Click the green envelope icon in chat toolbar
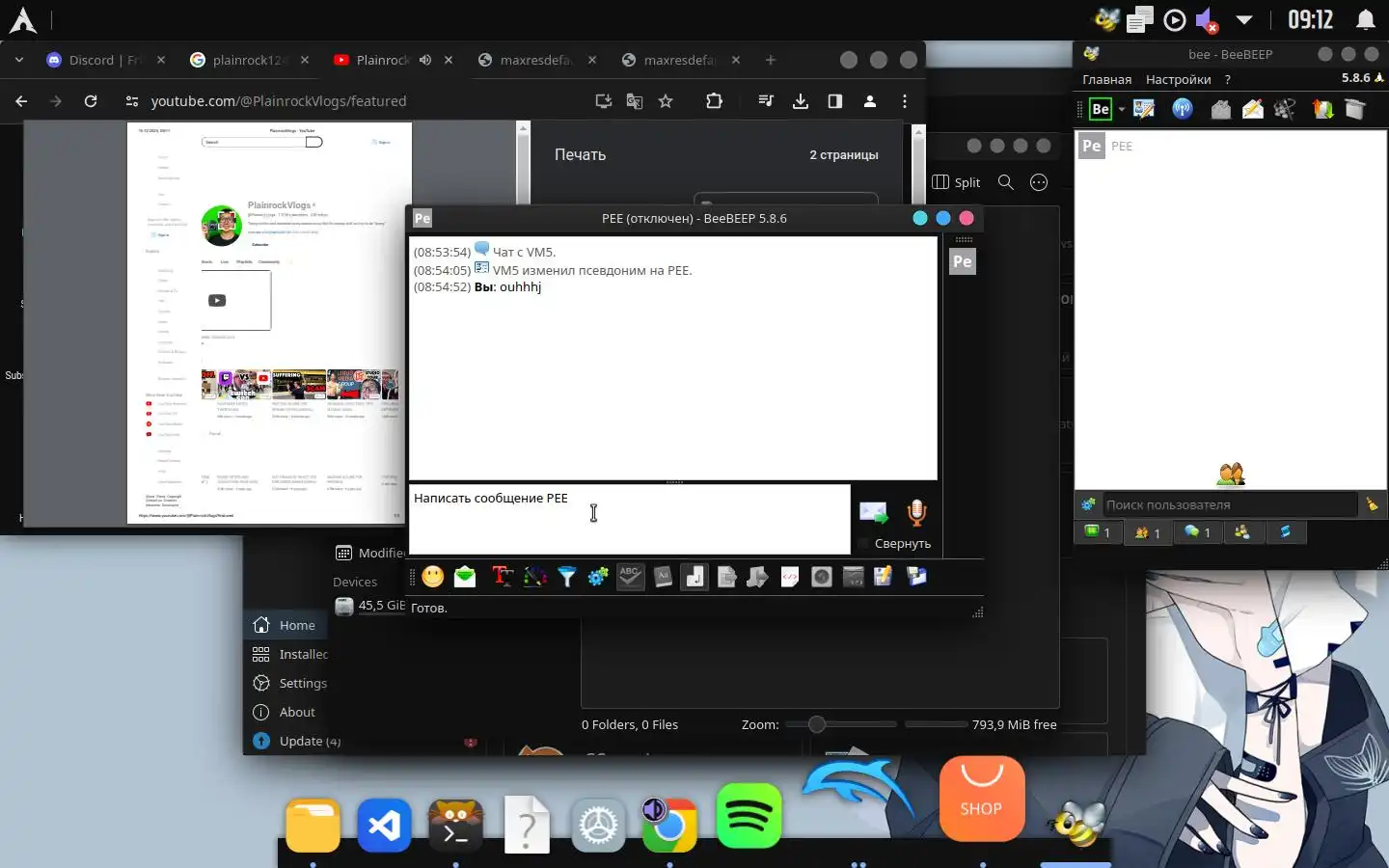The width and height of the screenshot is (1389, 868). [465, 577]
